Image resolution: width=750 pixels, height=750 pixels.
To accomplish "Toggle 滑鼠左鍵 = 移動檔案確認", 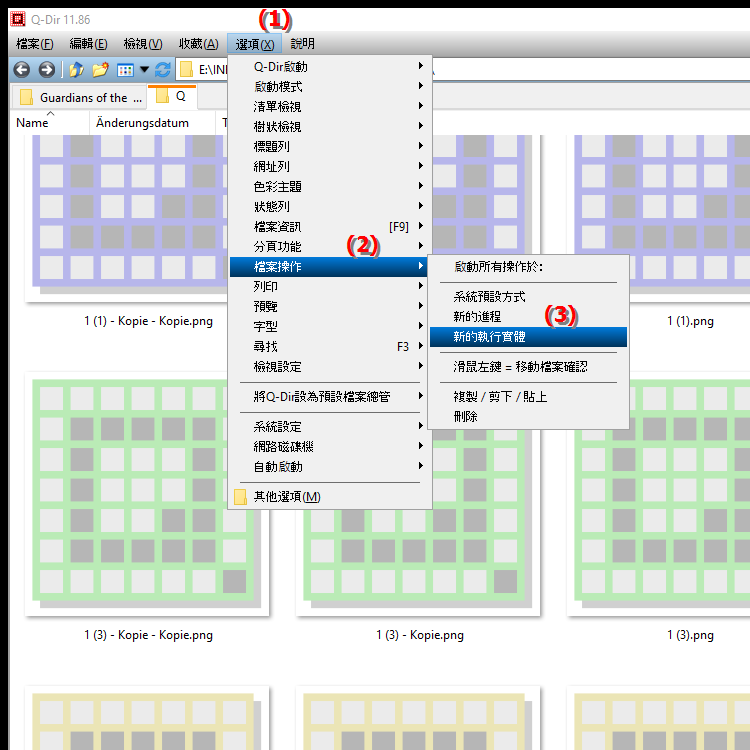I will pyautogui.click(x=528, y=367).
